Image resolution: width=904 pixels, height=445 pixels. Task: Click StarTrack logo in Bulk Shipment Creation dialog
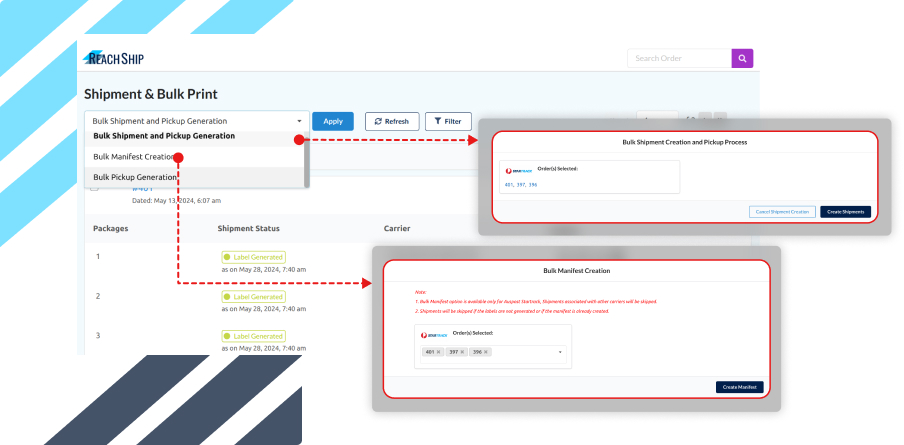(519, 171)
